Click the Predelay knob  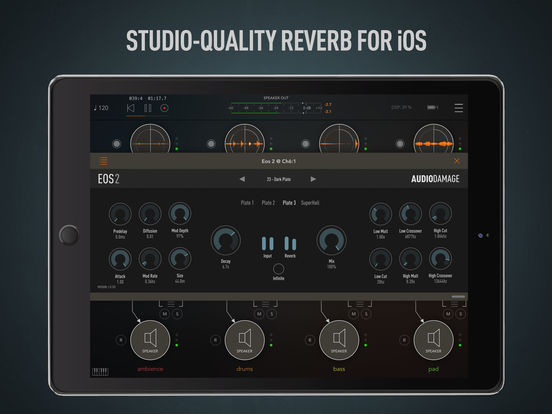(x=120, y=214)
